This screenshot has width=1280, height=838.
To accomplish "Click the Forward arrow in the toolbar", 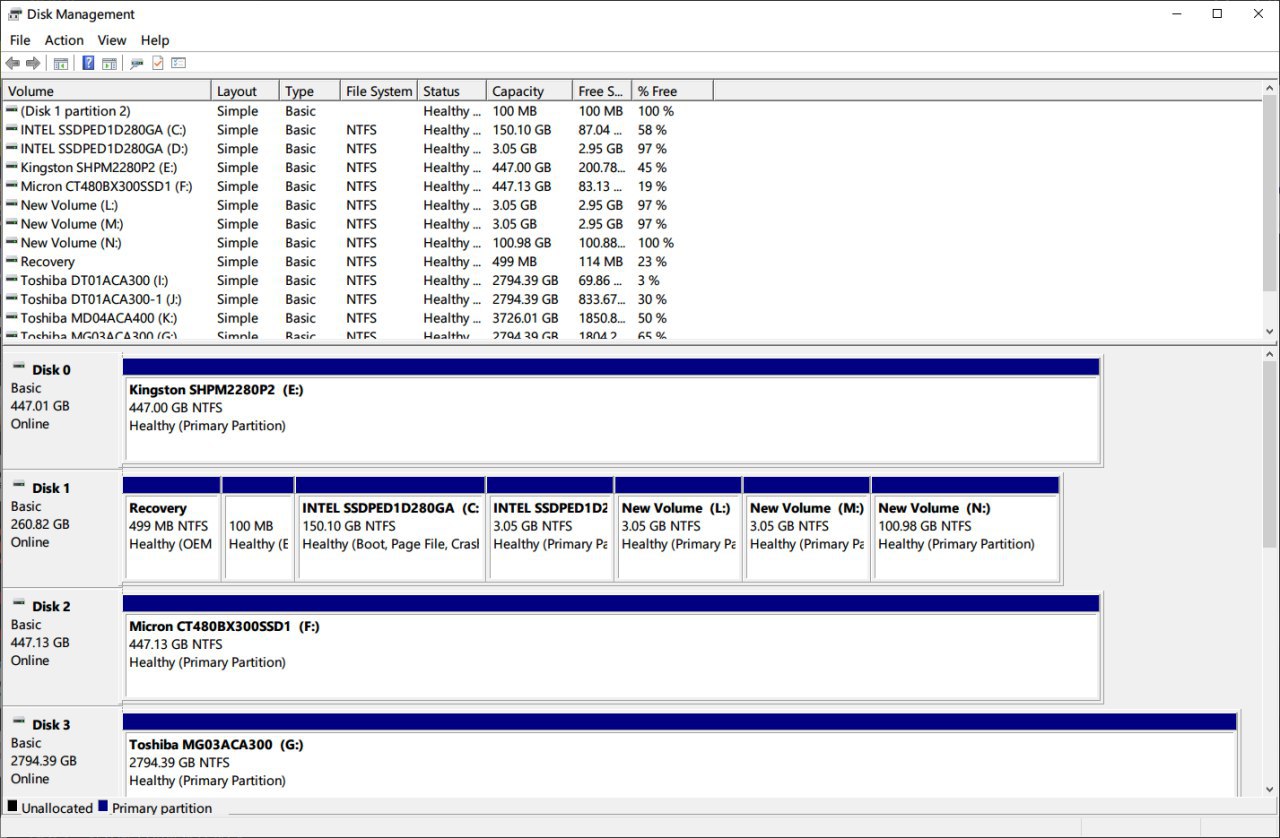I will (33, 63).
